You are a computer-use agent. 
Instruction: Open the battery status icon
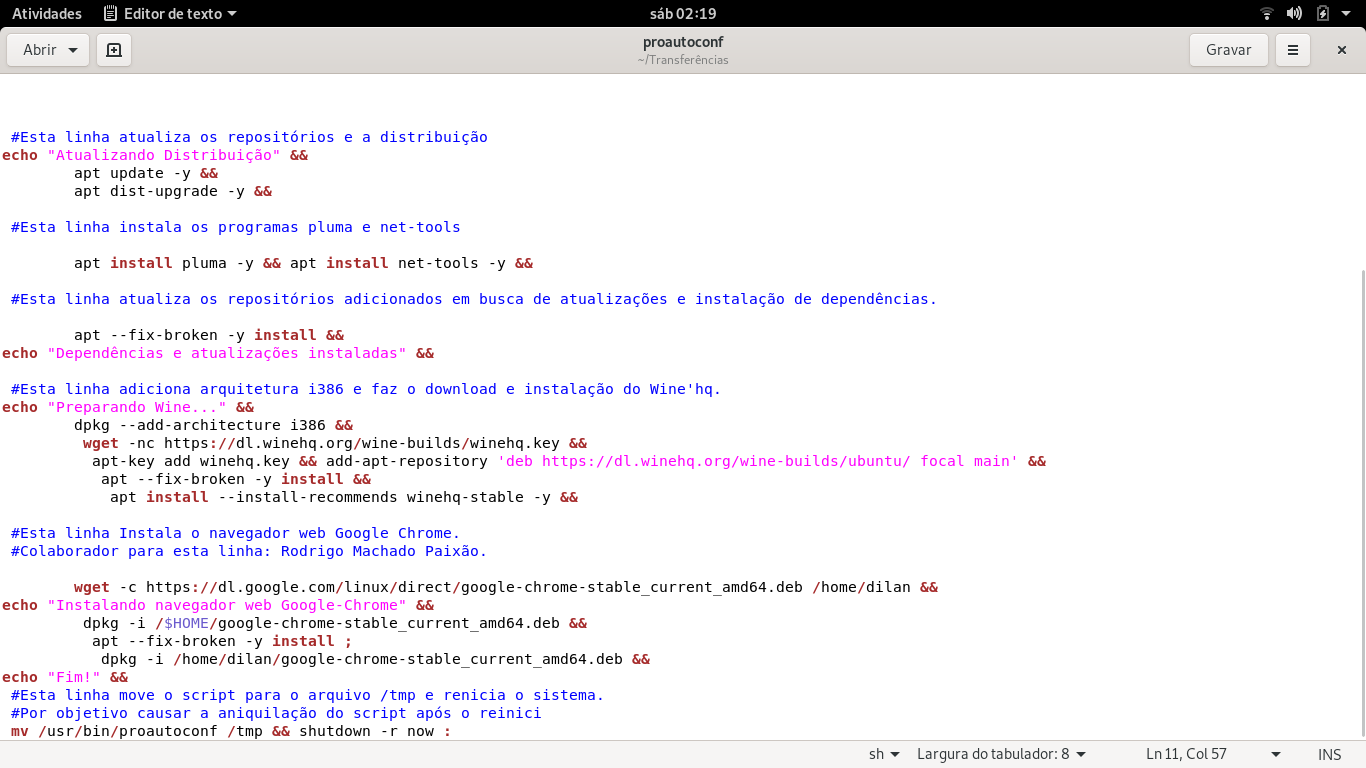tap(1323, 14)
